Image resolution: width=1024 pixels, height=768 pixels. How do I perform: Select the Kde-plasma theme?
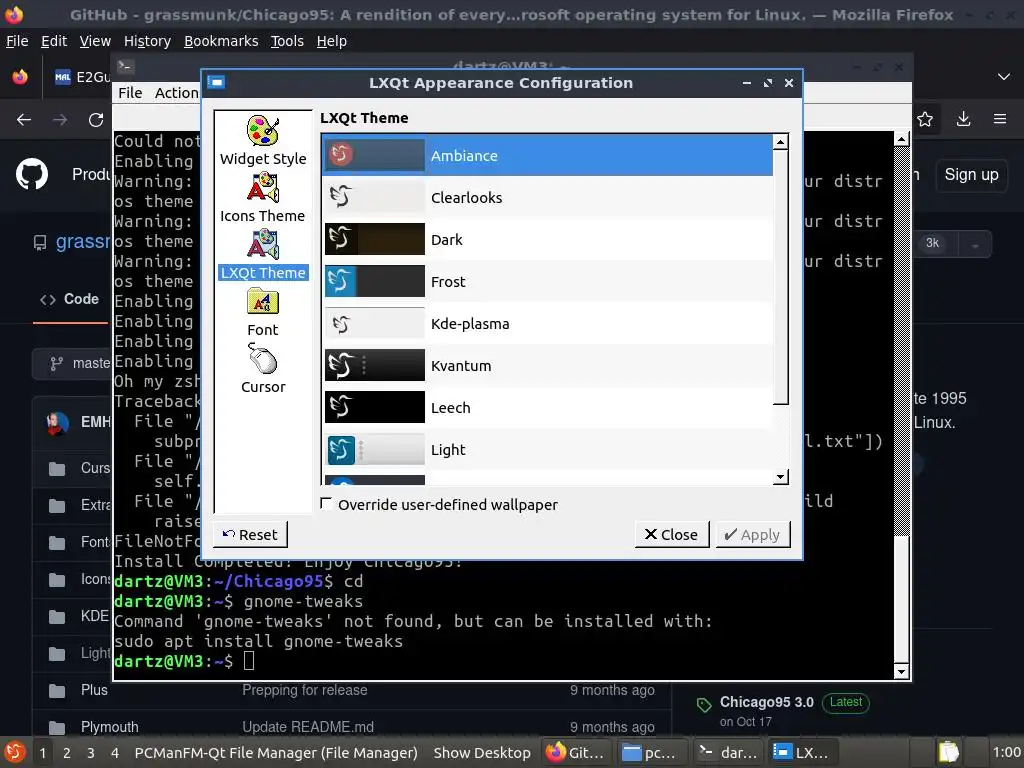[x=547, y=323]
